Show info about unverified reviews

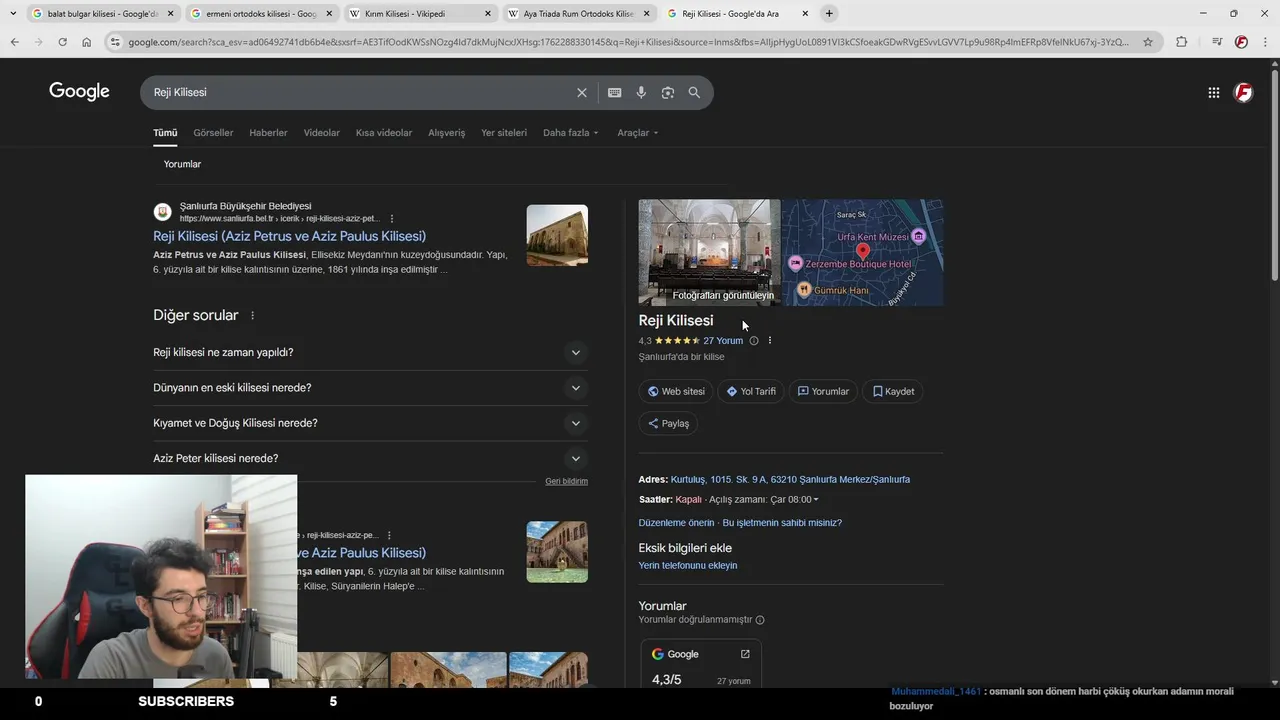pyautogui.click(x=760, y=620)
